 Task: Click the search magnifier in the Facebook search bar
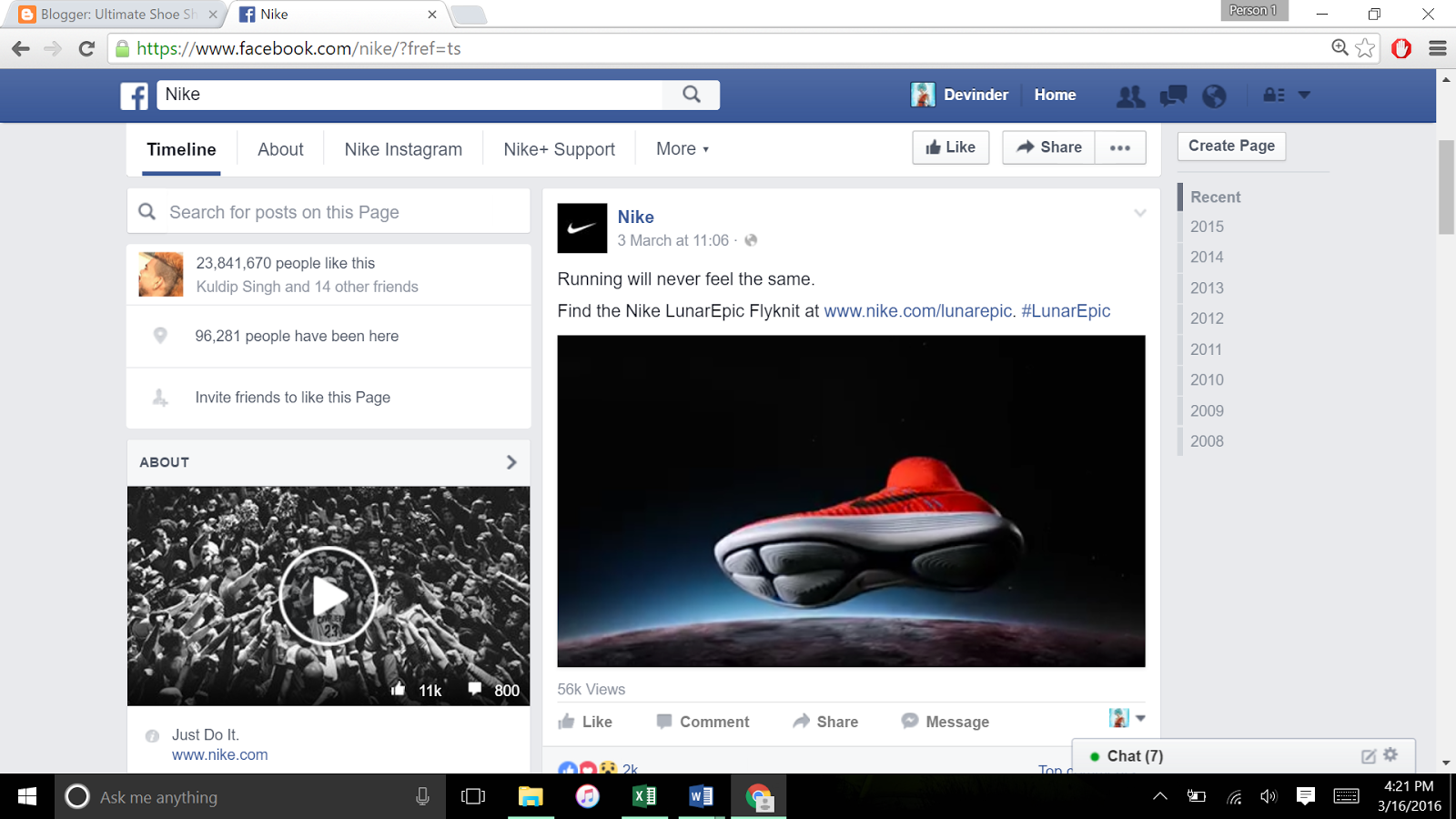pyautogui.click(x=692, y=95)
